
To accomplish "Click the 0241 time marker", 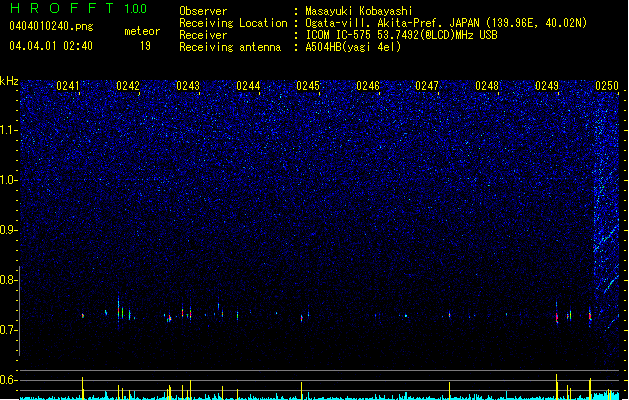I will tap(68, 86).
